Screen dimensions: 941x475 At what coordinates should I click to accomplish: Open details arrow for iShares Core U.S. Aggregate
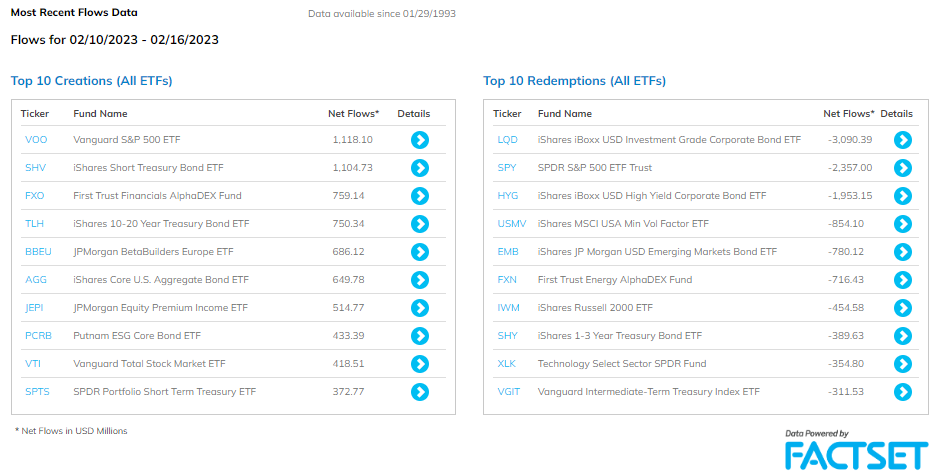click(419, 280)
